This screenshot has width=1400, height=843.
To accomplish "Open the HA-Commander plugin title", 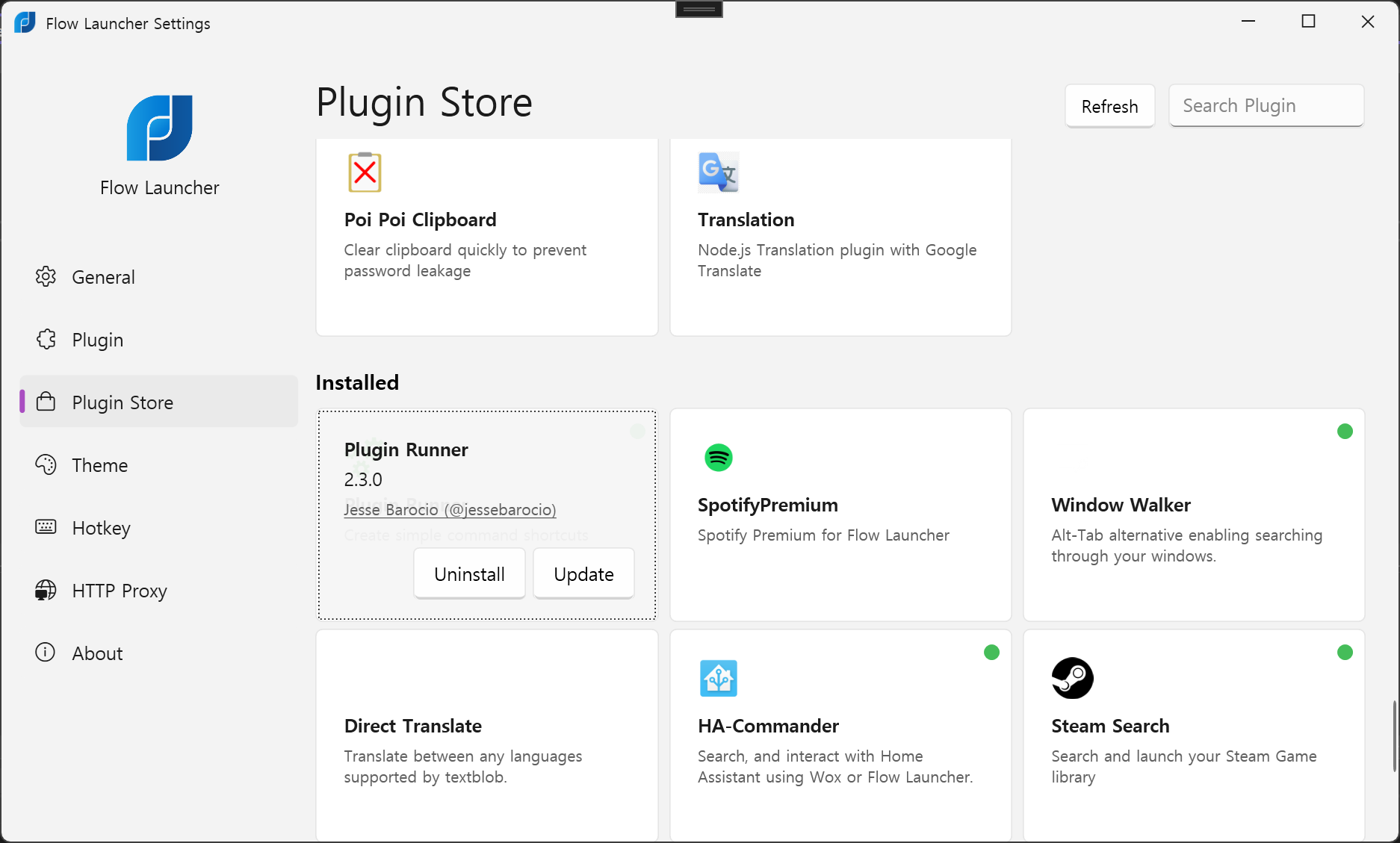I will click(768, 726).
